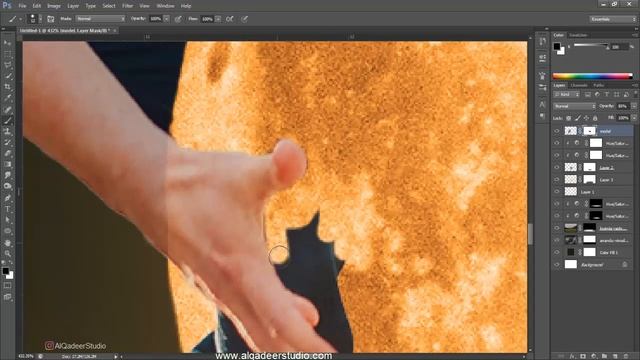
Task: Toggle lock image pixels
Action: (x=578, y=118)
